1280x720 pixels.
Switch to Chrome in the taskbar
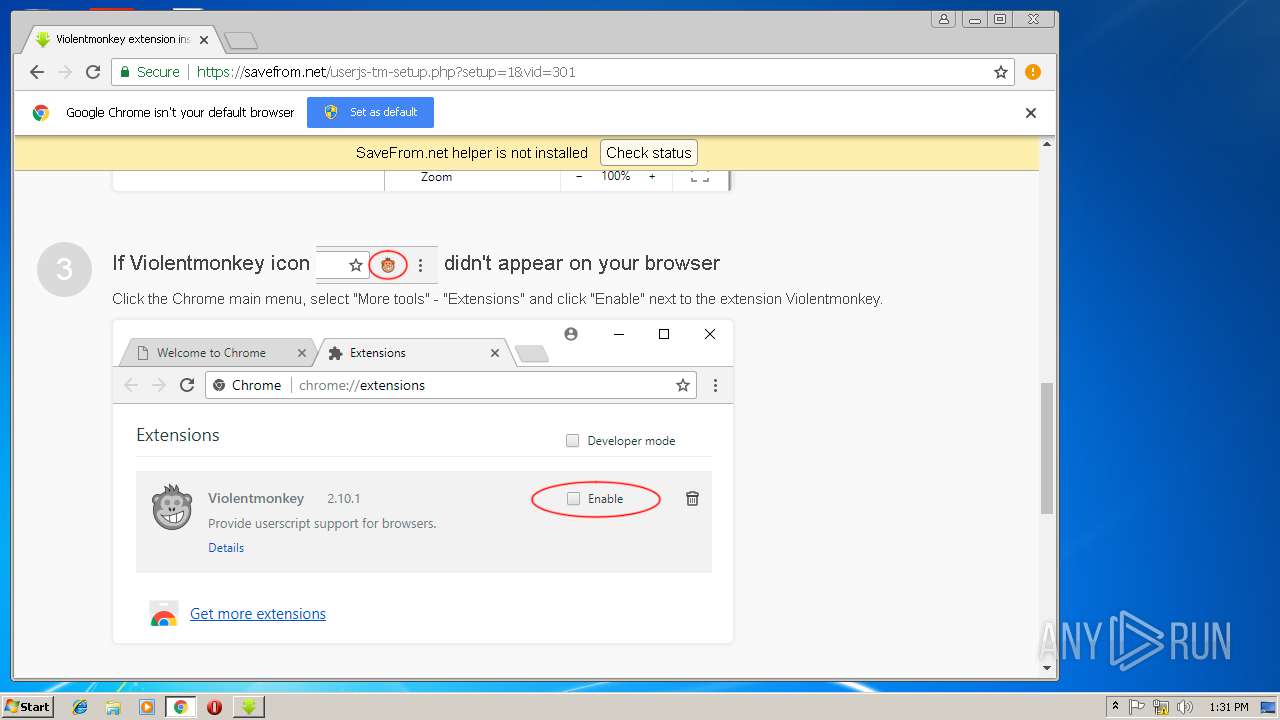[x=180, y=707]
